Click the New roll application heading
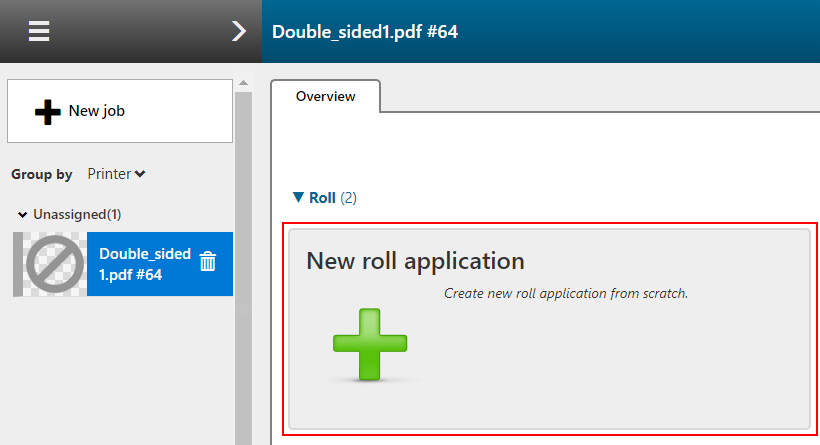This screenshot has height=445, width=820. click(x=415, y=261)
